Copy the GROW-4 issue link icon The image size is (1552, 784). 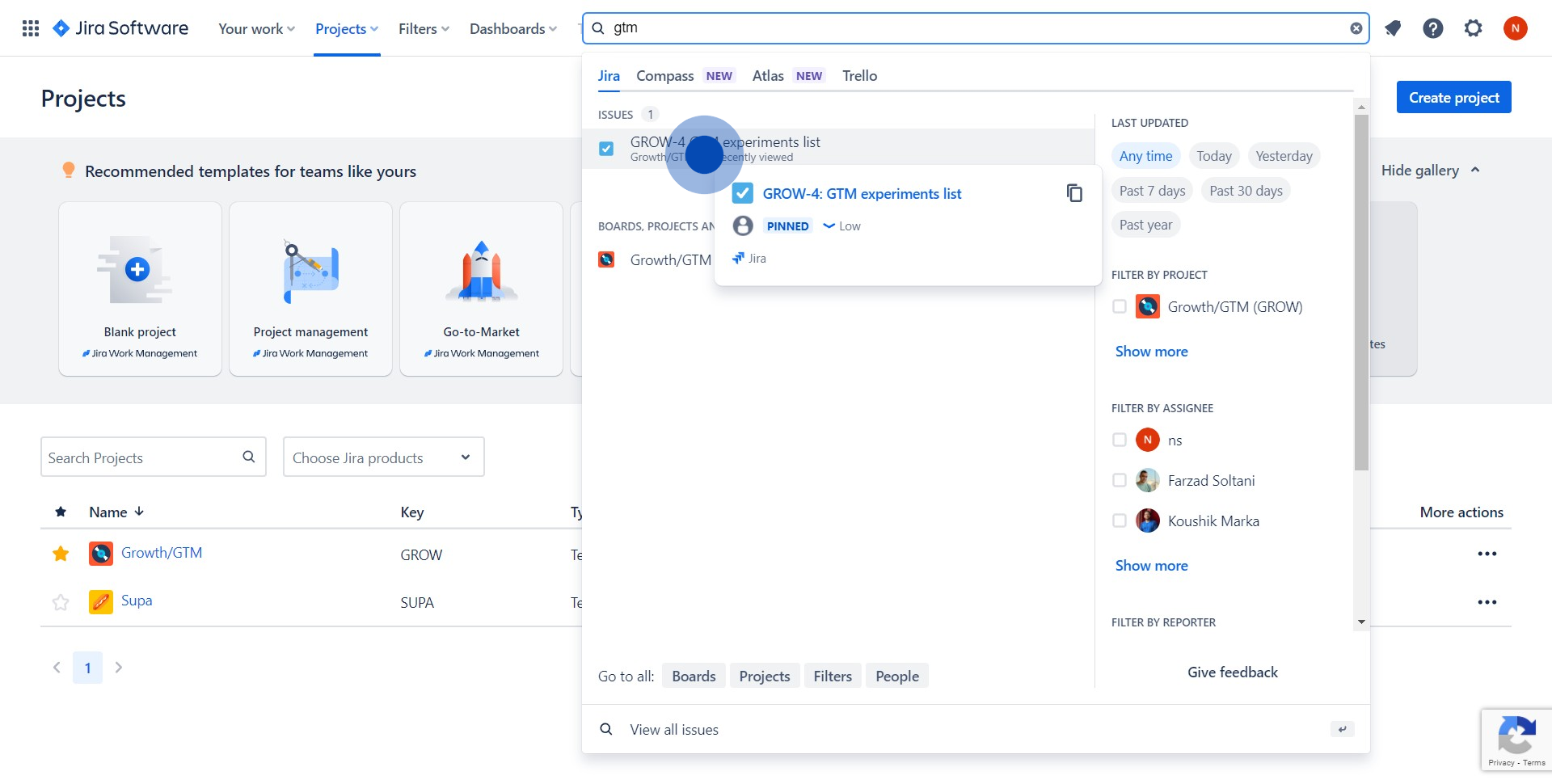point(1074,193)
